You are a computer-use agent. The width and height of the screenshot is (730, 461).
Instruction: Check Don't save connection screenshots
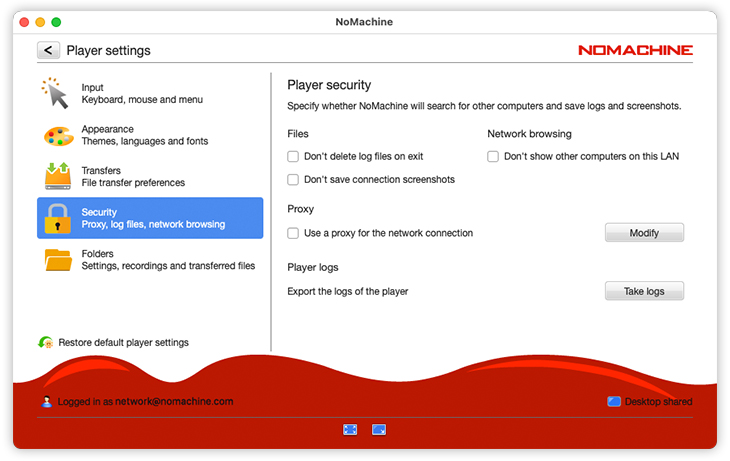pos(293,180)
